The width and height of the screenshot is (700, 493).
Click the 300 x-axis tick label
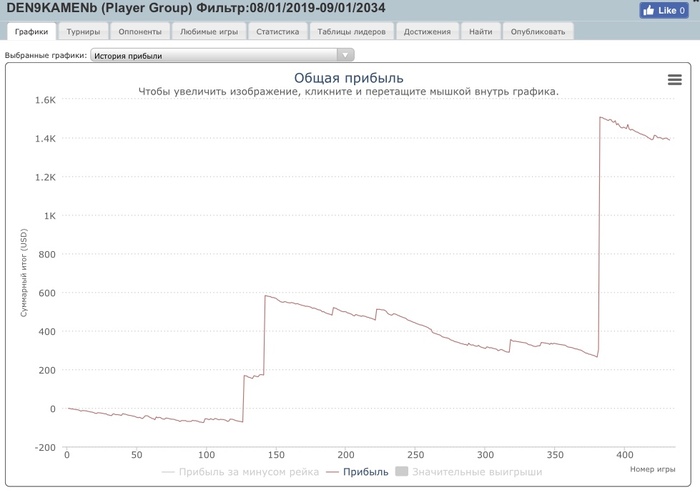[485, 455]
